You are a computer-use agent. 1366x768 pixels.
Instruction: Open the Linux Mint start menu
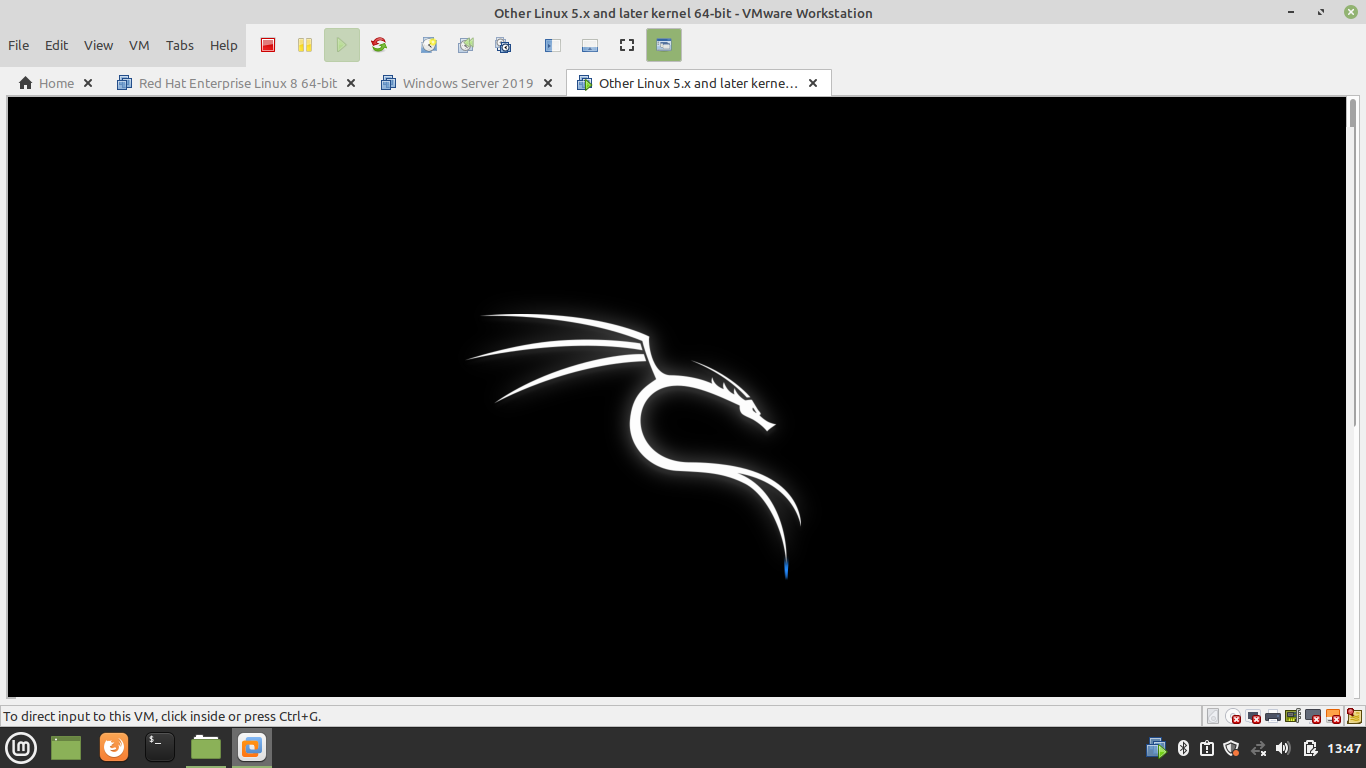pyautogui.click(x=21, y=747)
